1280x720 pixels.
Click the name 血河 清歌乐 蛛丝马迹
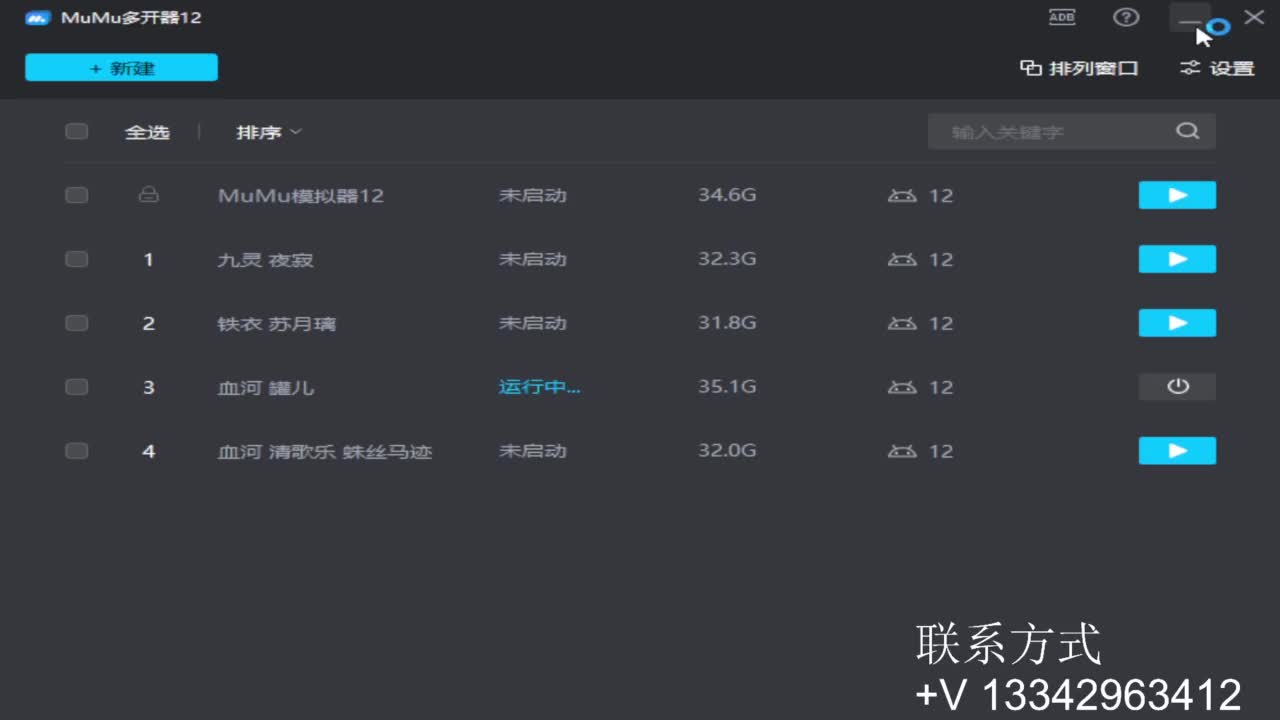coord(325,452)
